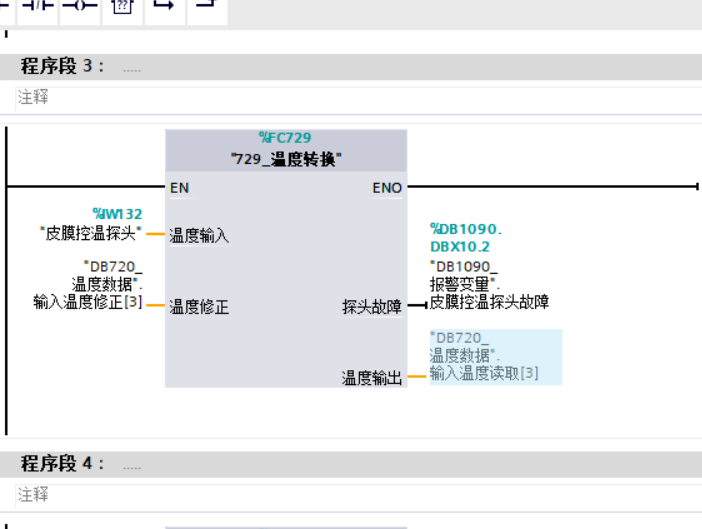The image size is (702, 529).
Task: Select the %DB1090.DBX10.2 address
Action: [465, 237]
